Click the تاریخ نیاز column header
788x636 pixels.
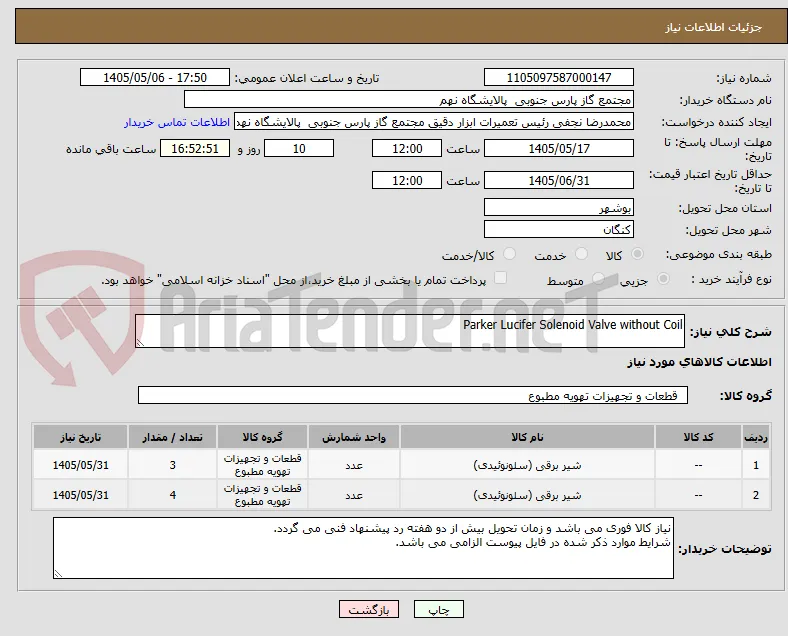coord(80,437)
